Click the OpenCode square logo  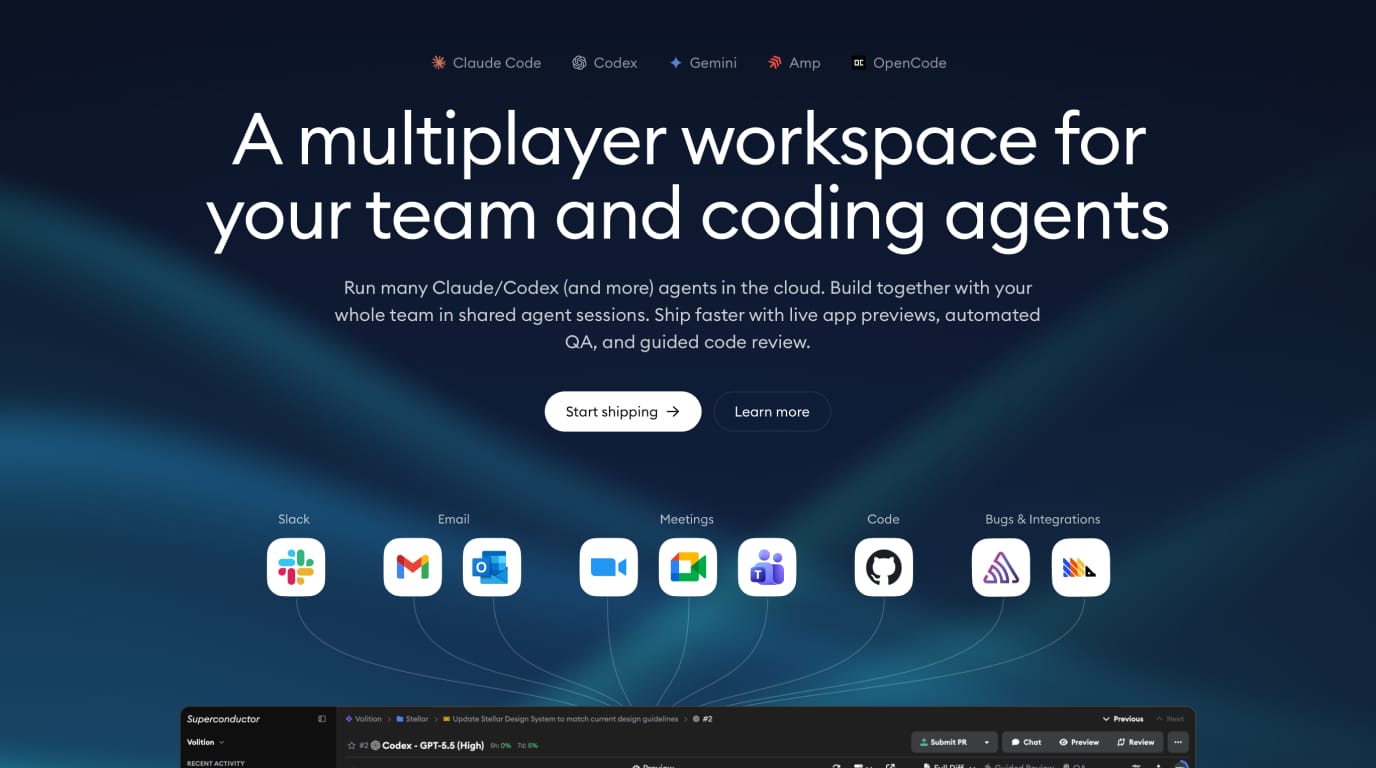(x=858, y=62)
